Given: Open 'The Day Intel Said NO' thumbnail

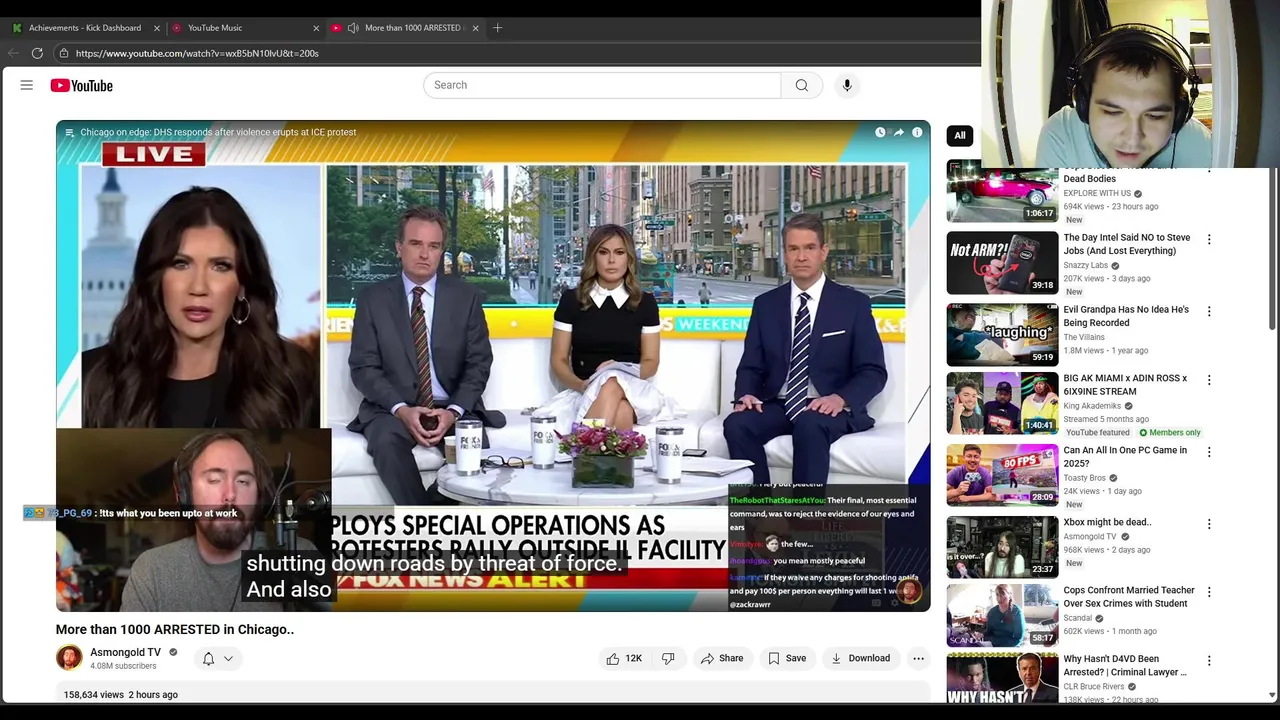Looking at the screenshot, I should coord(1002,263).
